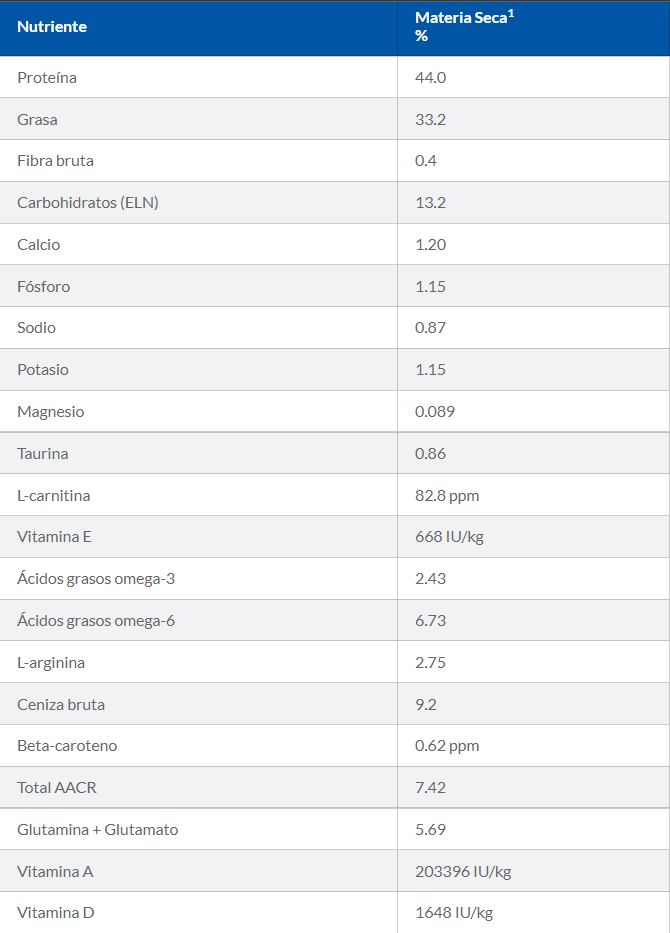Select the Calcio value 1.20
Screen dimensions: 670x933
tap(430, 245)
